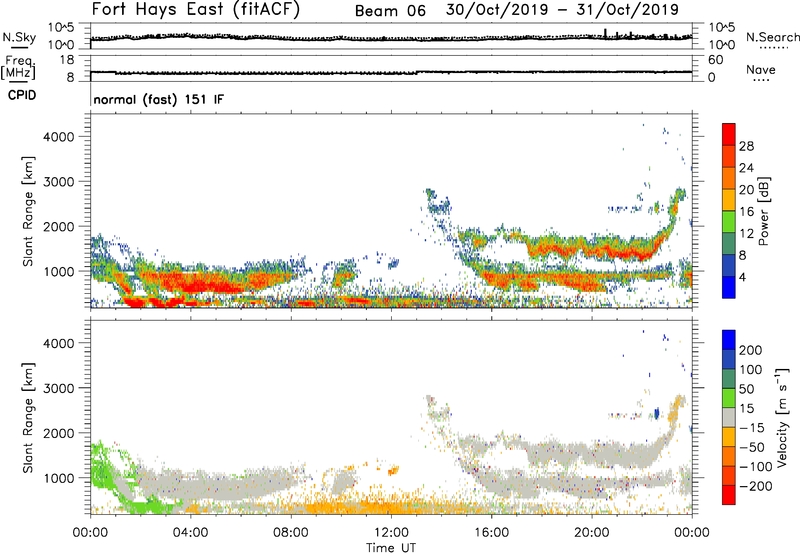Click the 'Time UT' axis title

click(391, 548)
